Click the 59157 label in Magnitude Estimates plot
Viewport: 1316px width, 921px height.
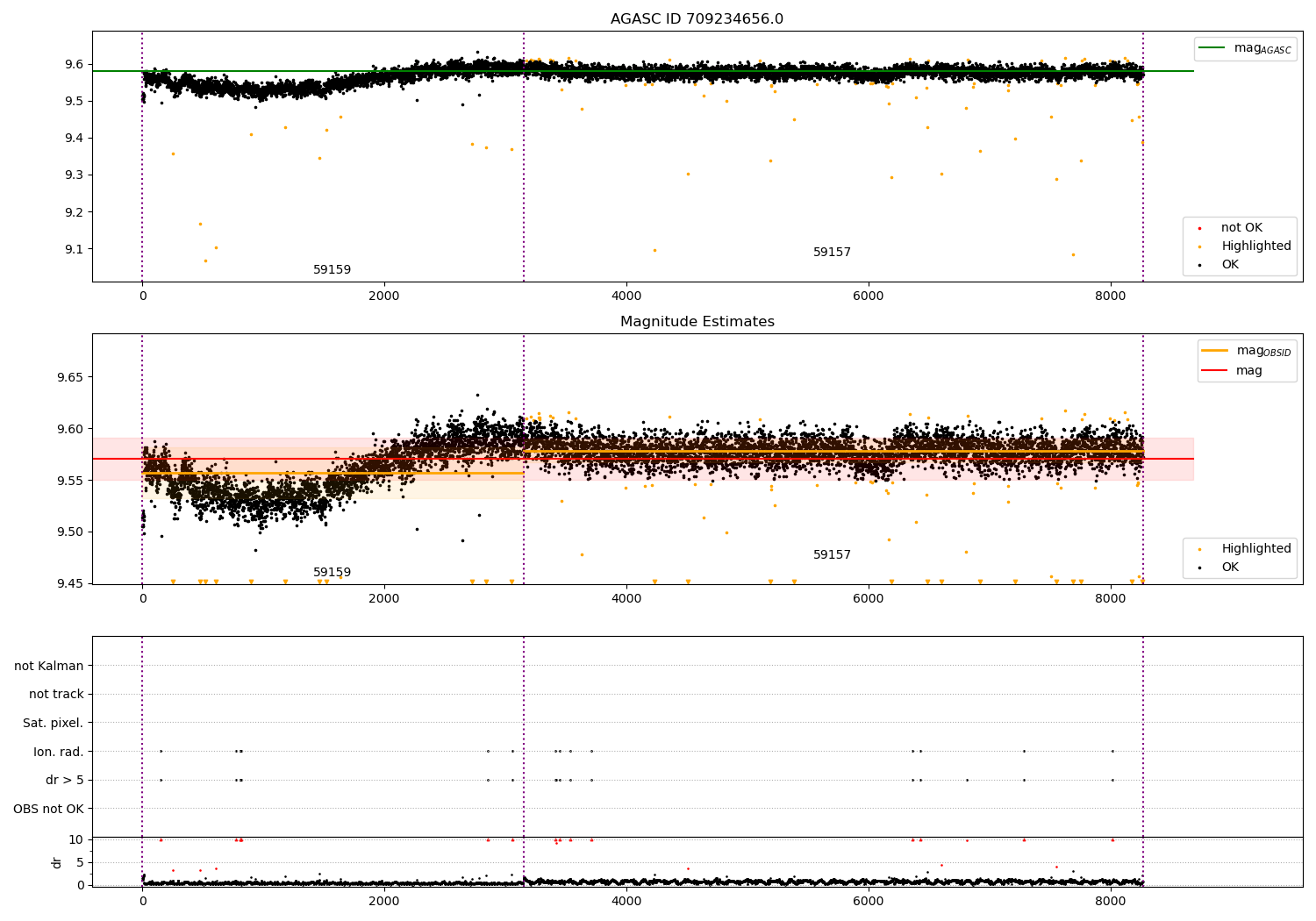[x=832, y=555]
